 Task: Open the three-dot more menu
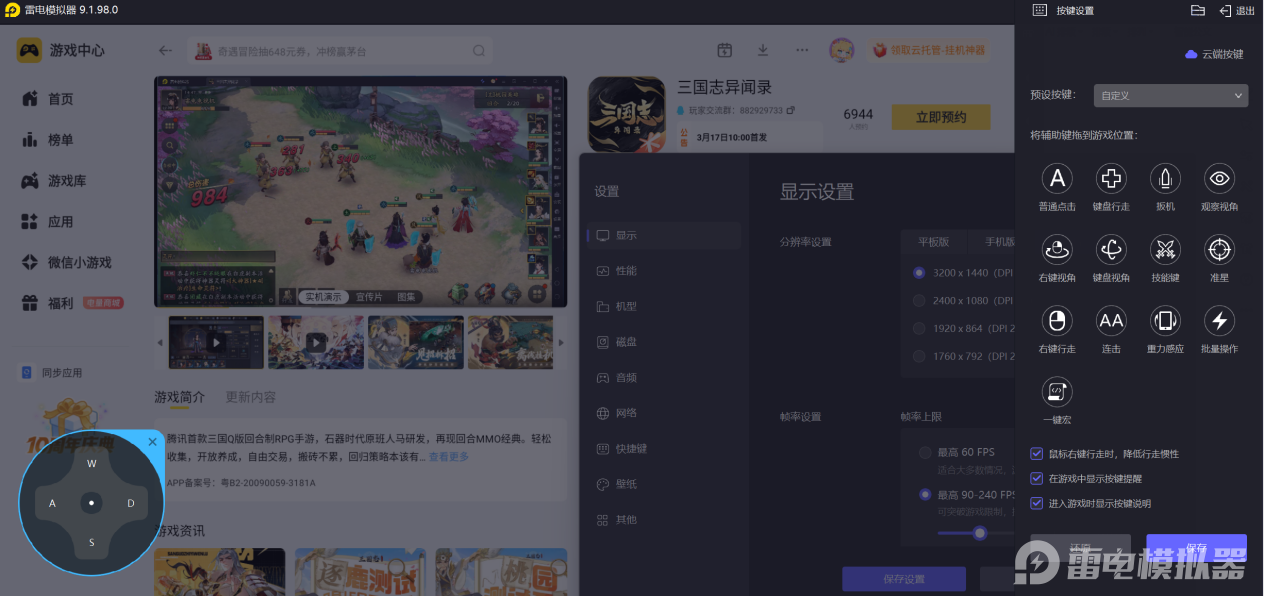point(802,50)
